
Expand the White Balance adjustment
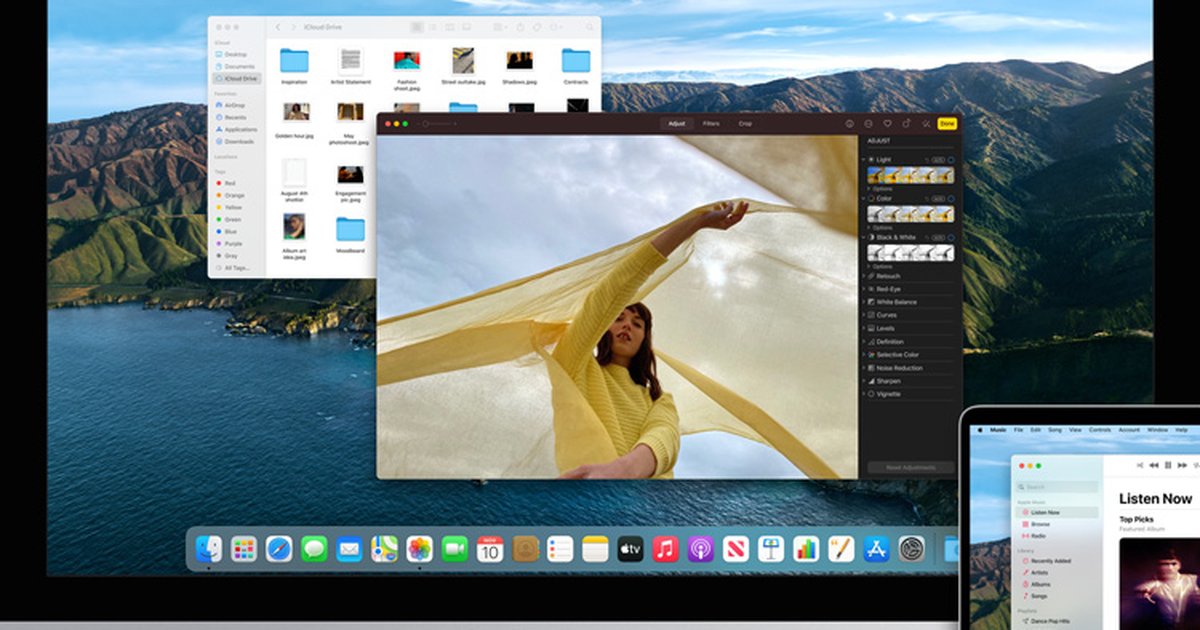[864, 302]
